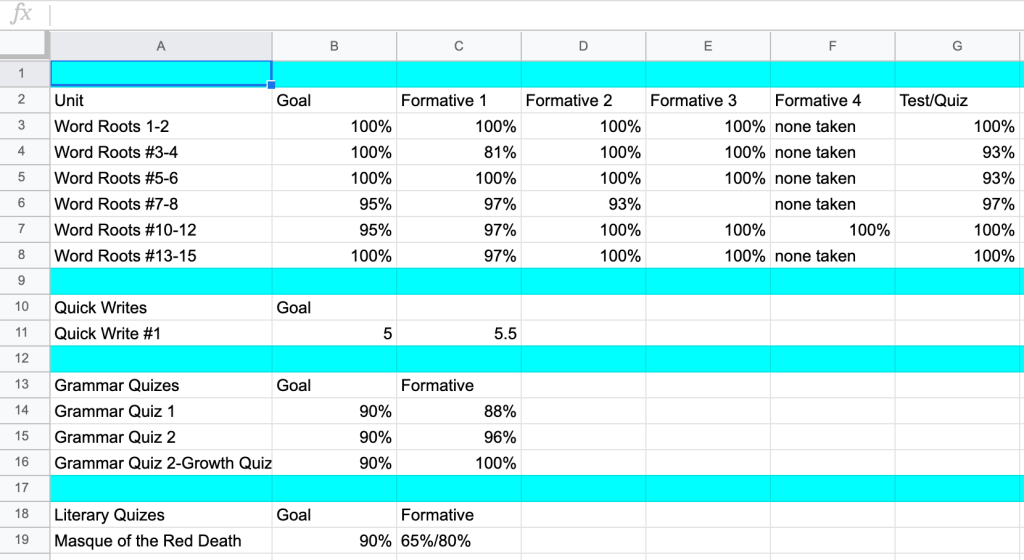Viewport: 1024px width, 560px height.
Task: Click selected cell A1
Action: pos(161,74)
